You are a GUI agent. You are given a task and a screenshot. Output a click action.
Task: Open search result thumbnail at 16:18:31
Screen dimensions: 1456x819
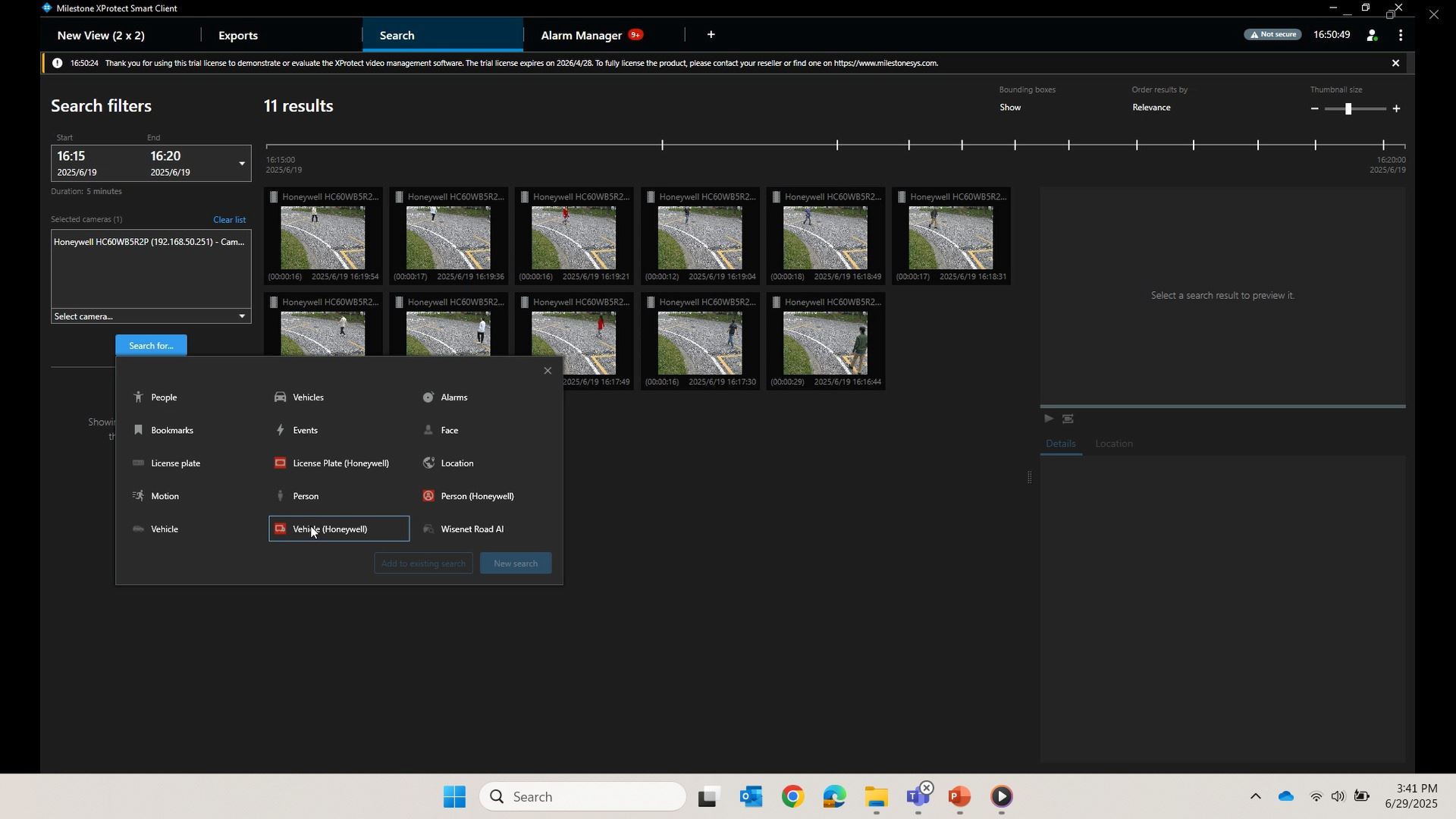tap(951, 236)
